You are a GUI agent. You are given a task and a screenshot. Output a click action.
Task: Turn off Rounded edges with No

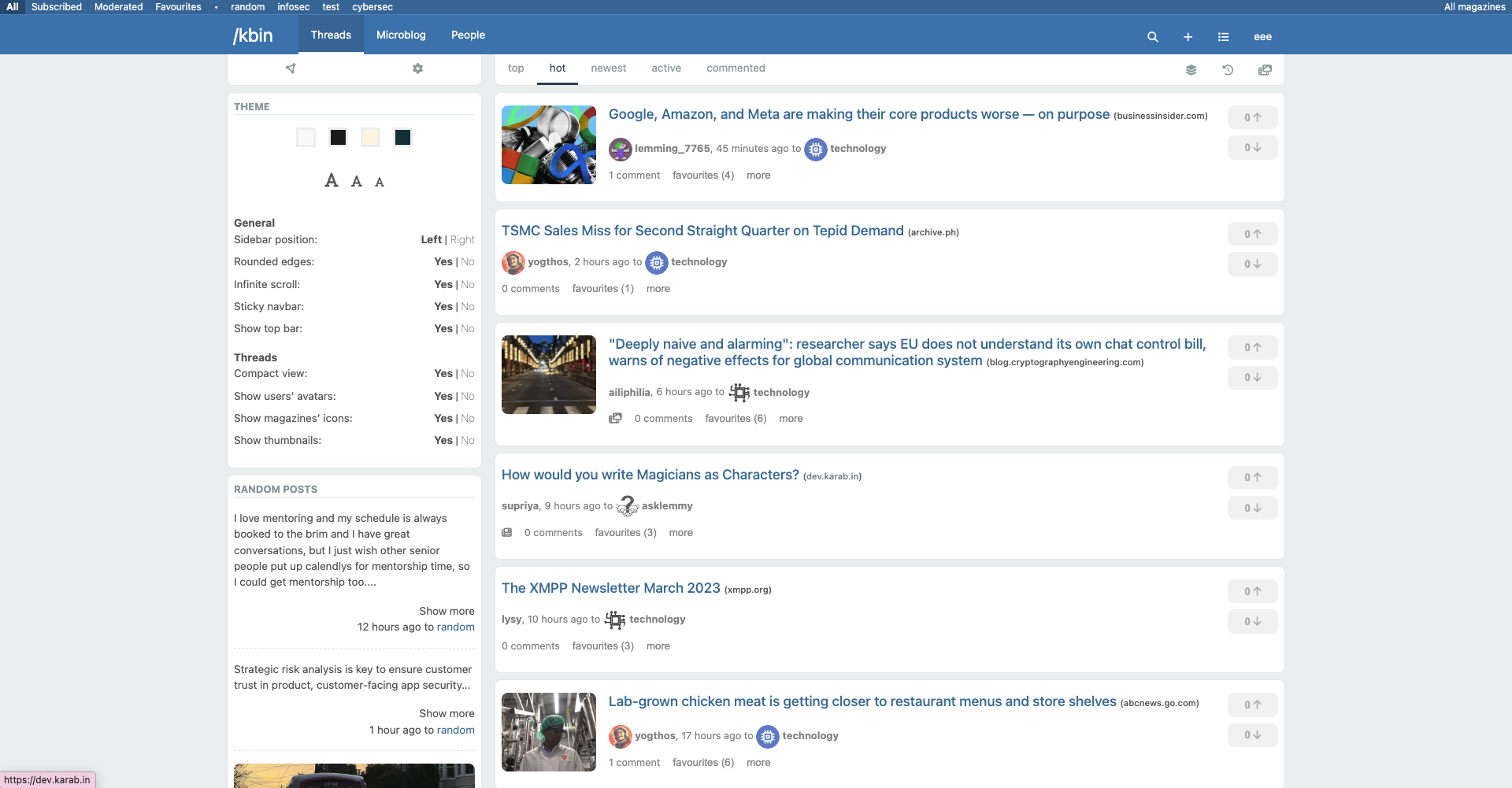pos(468,261)
